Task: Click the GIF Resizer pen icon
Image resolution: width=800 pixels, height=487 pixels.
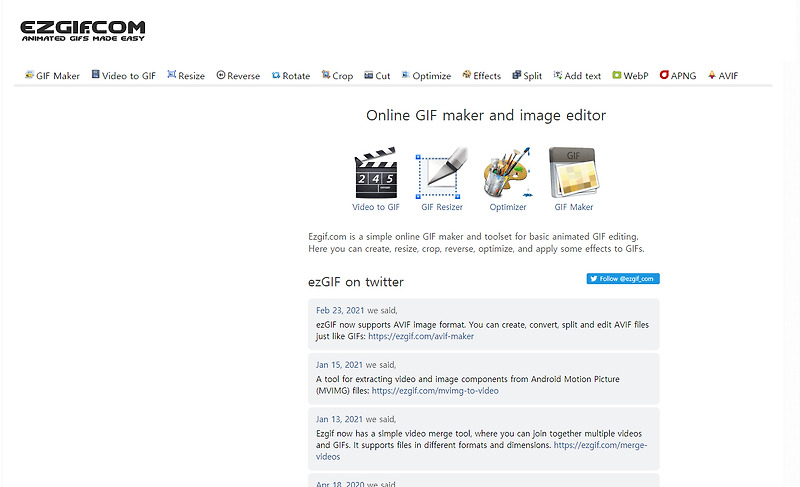Action: (442, 173)
